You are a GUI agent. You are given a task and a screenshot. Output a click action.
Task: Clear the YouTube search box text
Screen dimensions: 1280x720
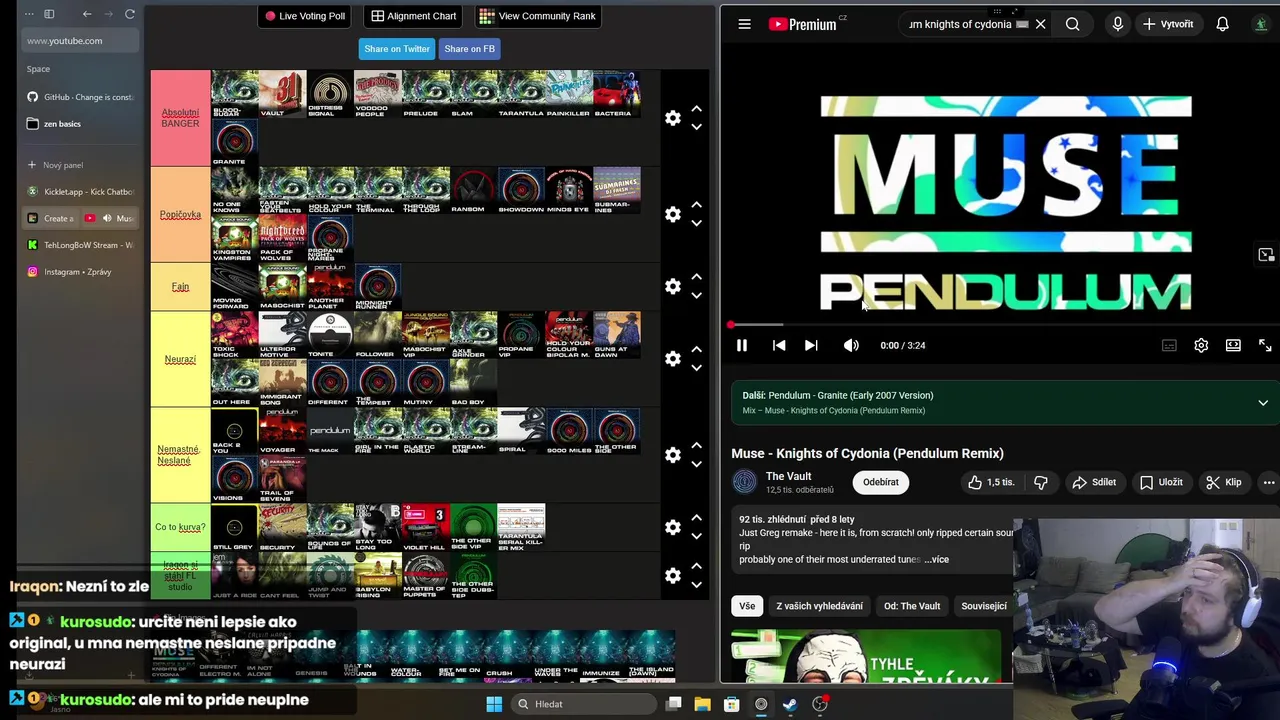1040,24
